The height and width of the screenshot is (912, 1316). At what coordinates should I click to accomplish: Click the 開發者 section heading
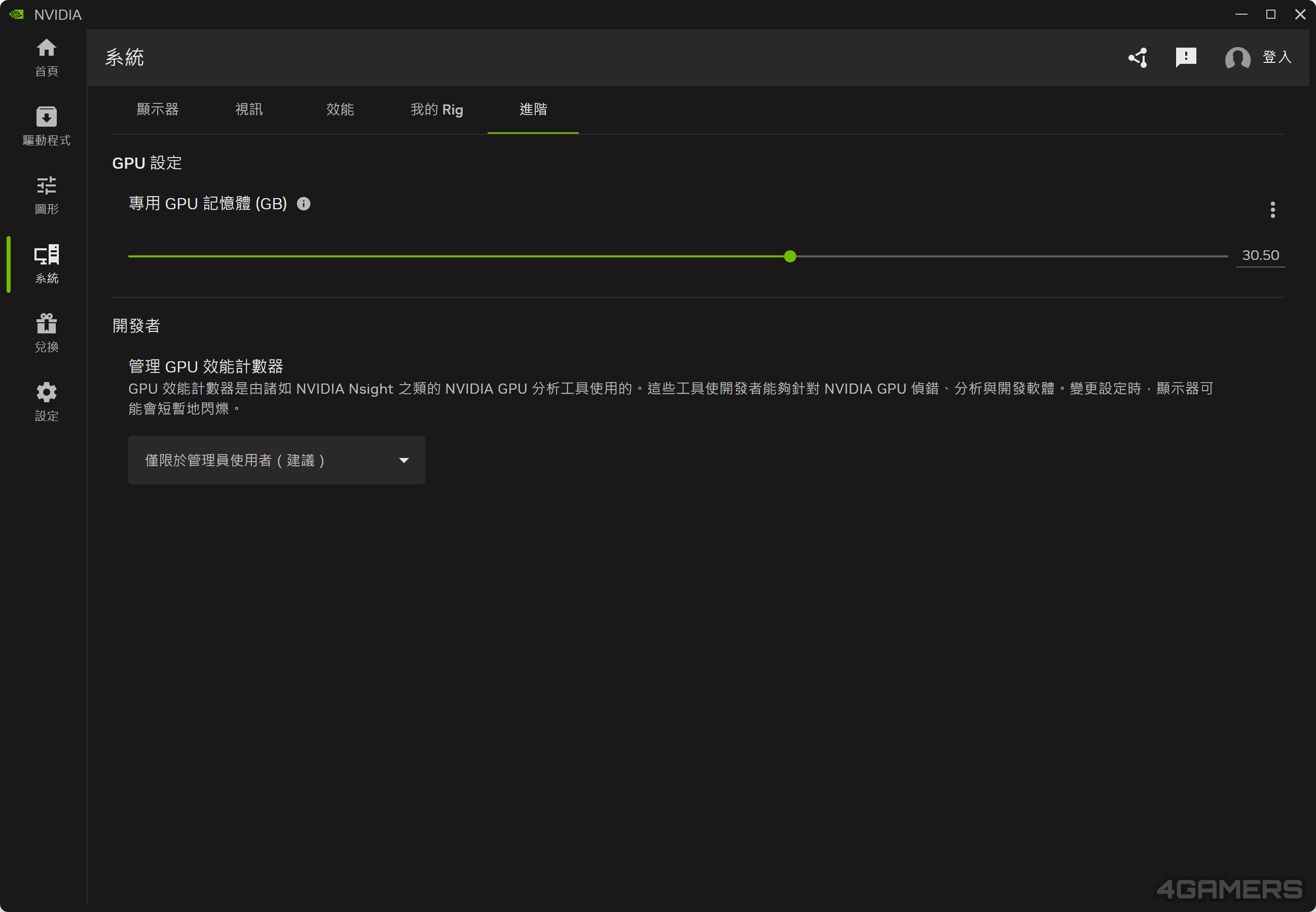[136, 326]
